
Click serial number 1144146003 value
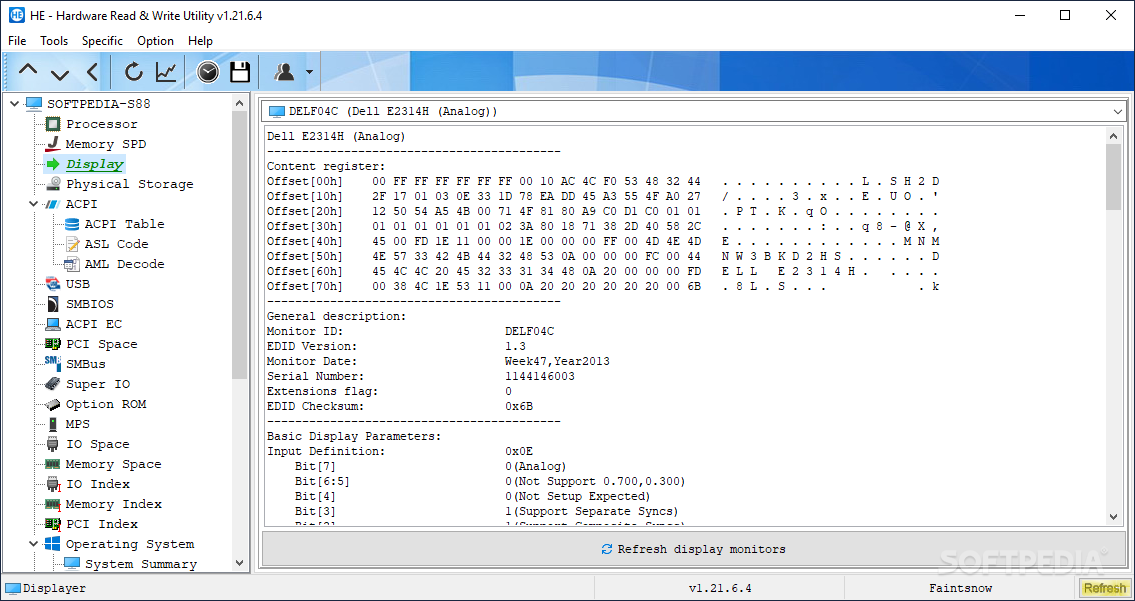click(x=540, y=377)
